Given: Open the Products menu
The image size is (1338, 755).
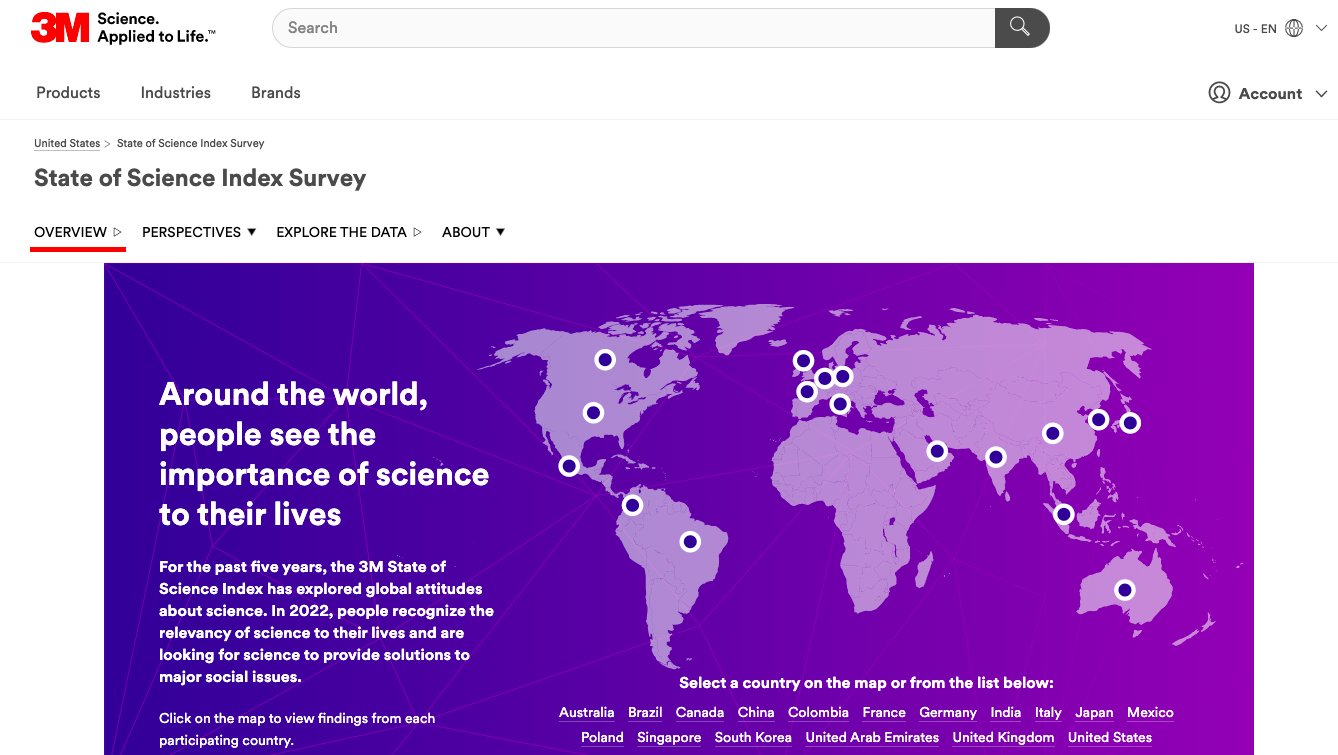Looking at the screenshot, I should point(68,93).
